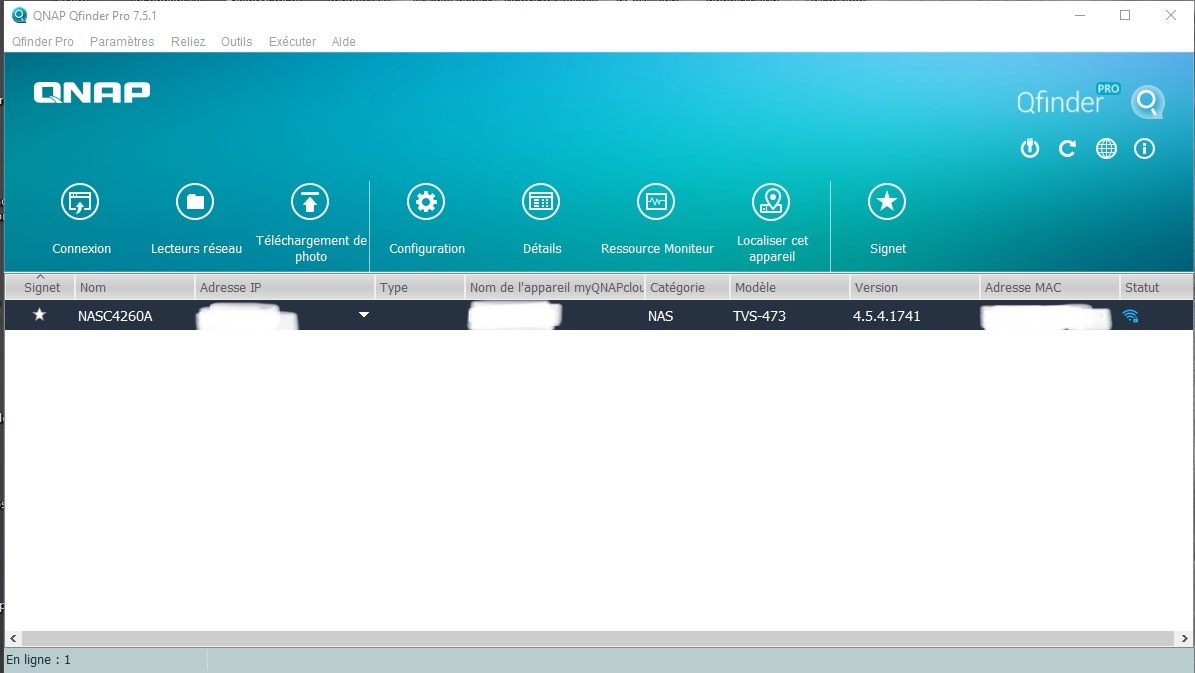The image size is (1195, 673).
Task: Open the Configuration gear icon
Action: point(426,202)
